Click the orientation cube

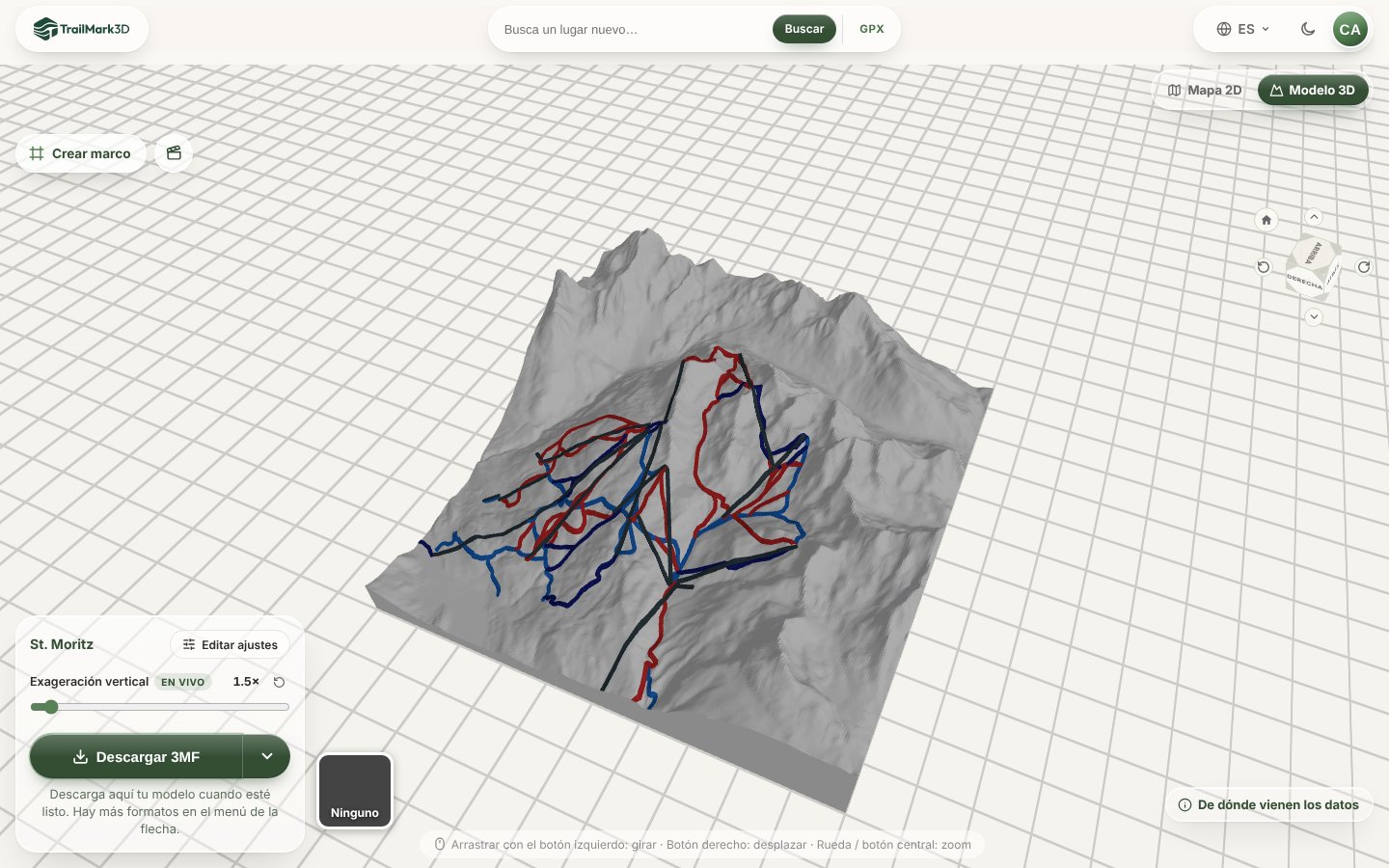pyautogui.click(x=1313, y=266)
